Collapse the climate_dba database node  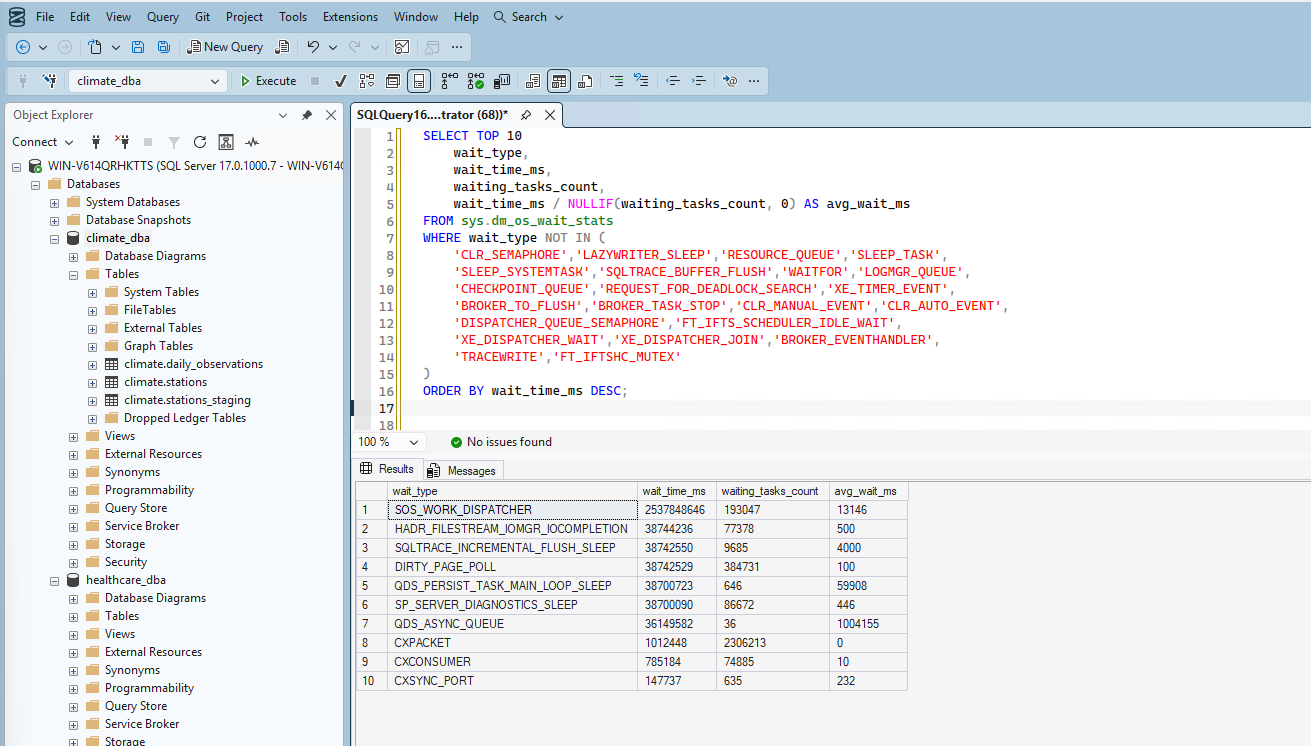pos(55,238)
